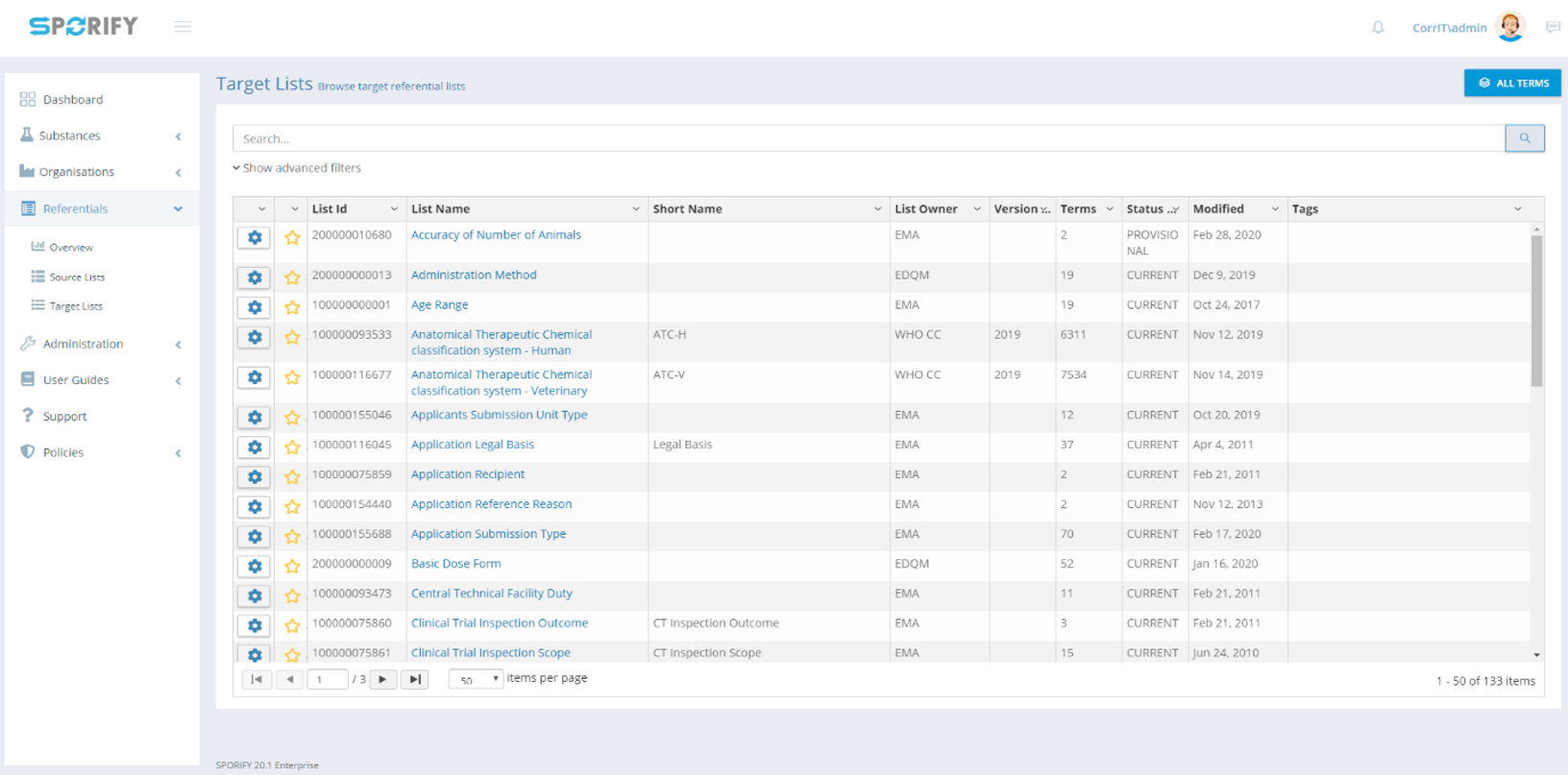This screenshot has height=775, width=1568.
Task: Click the notification bell icon
Action: pyautogui.click(x=1378, y=28)
